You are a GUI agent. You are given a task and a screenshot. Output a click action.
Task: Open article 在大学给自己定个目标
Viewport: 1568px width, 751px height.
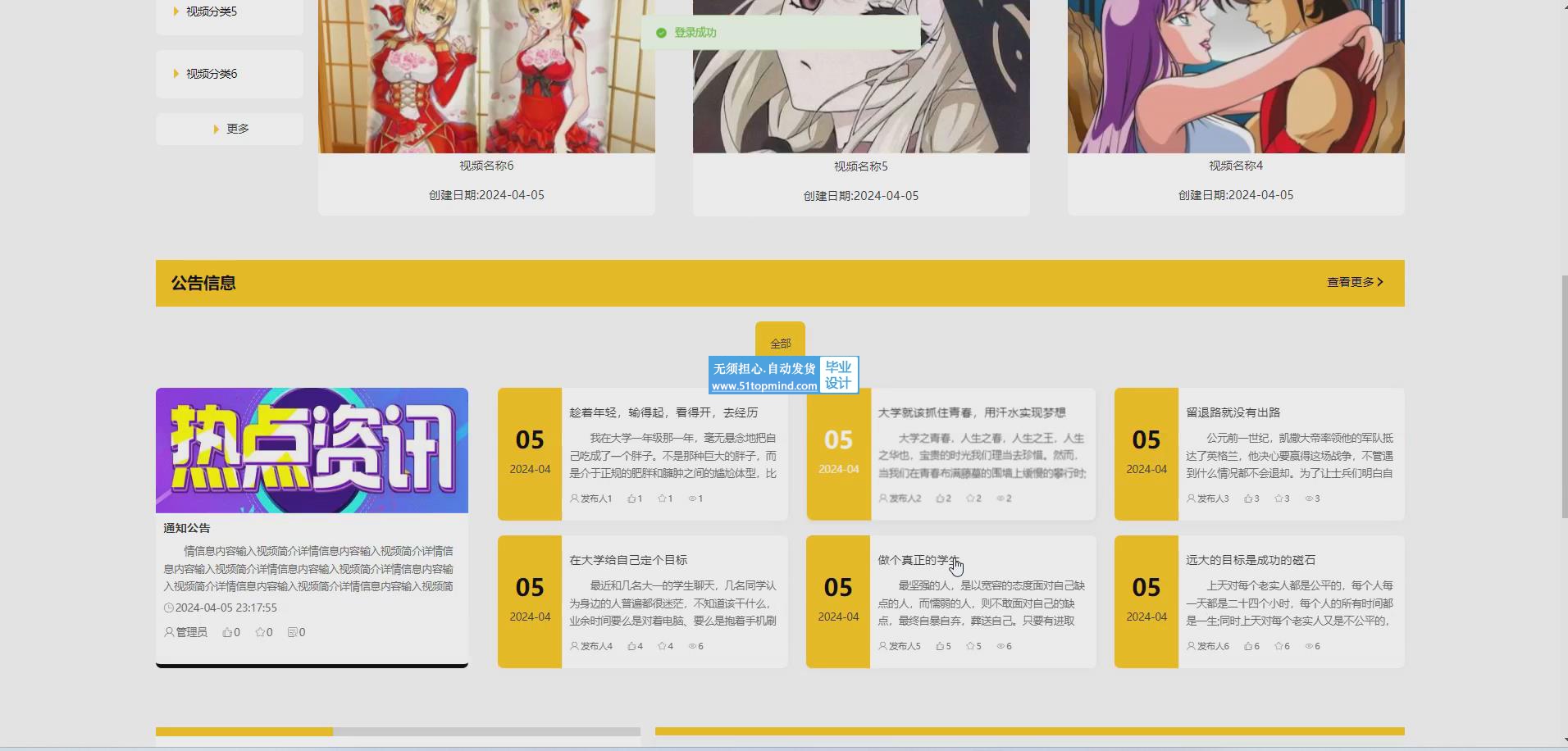pyautogui.click(x=628, y=560)
